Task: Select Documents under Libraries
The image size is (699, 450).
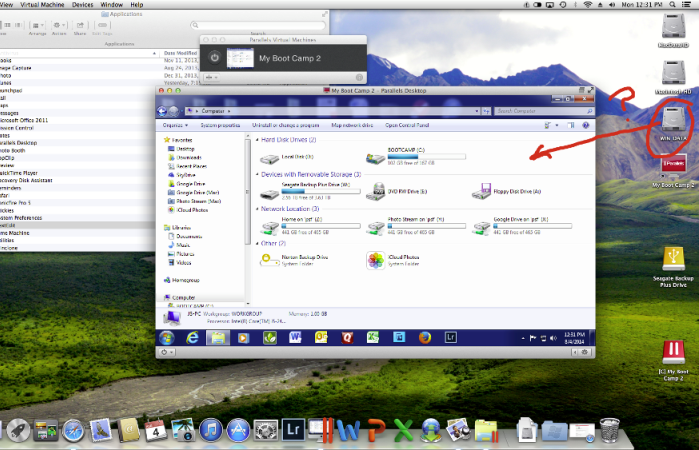Action: pyautogui.click(x=185, y=236)
